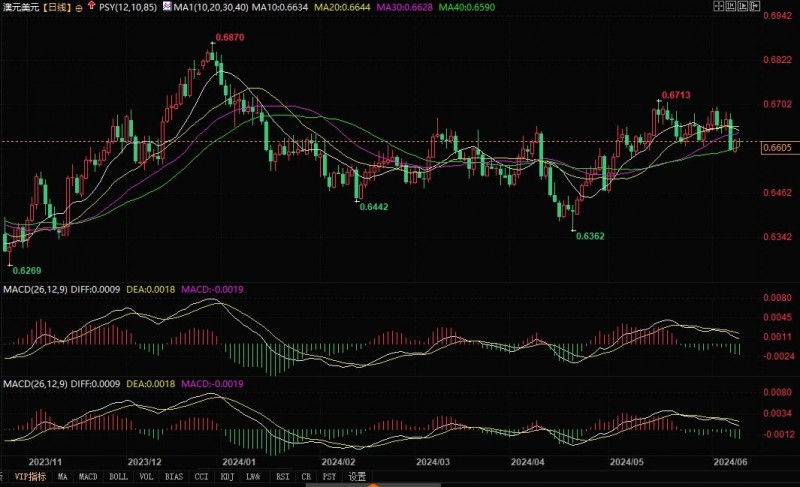
Task: Click the 0.6870 high price label
Action: [230, 37]
